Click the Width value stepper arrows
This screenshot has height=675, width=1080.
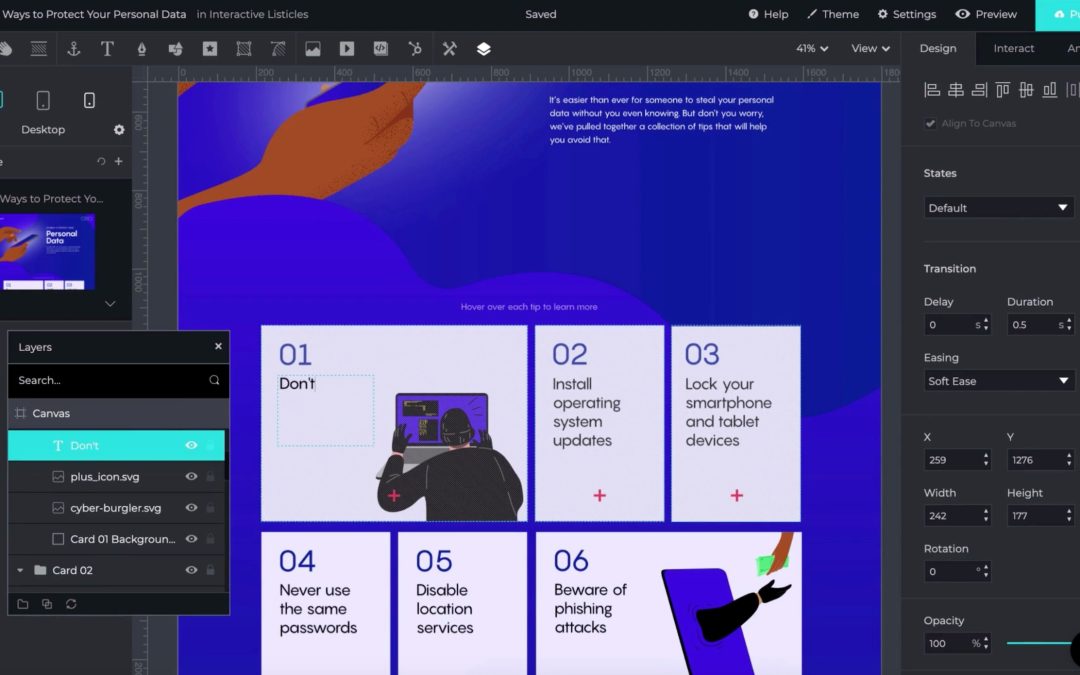[986, 515]
